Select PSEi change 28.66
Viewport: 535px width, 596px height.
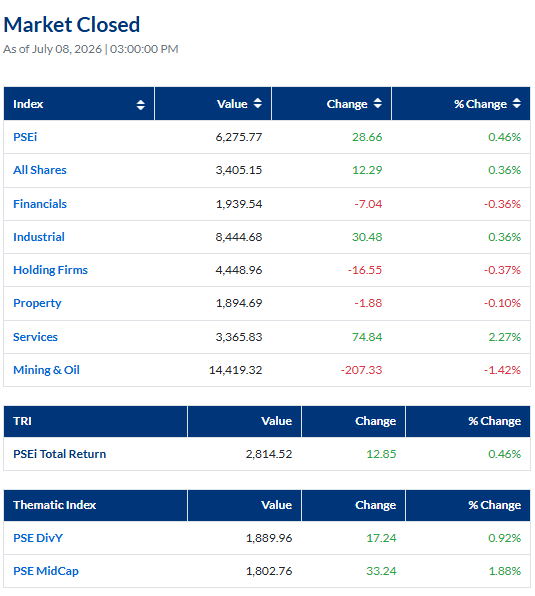[367, 137]
